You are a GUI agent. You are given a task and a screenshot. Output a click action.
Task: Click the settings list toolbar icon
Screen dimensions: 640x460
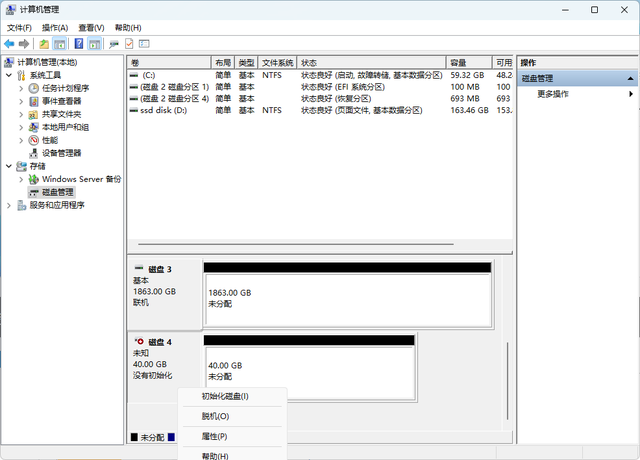tap(144, 44)
